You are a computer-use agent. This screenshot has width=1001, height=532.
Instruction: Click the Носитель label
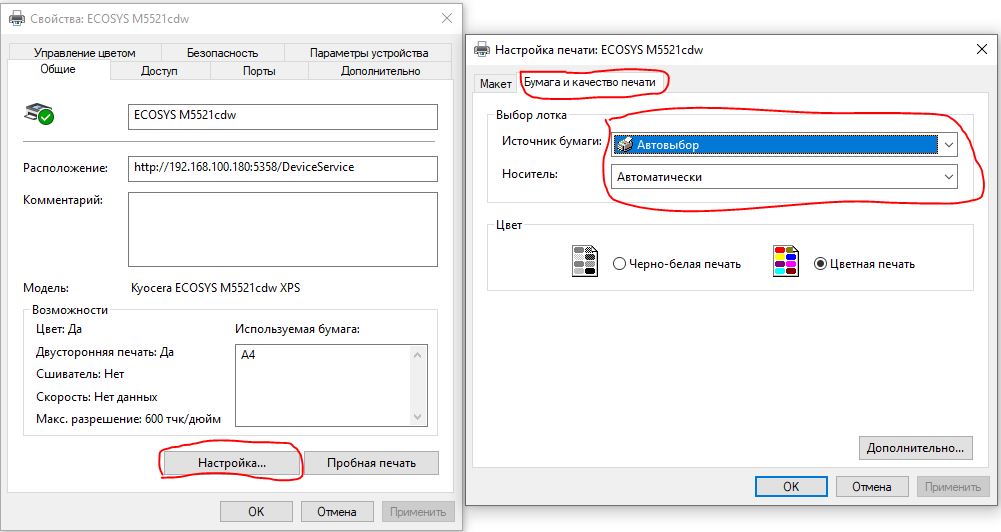point(530,173)
